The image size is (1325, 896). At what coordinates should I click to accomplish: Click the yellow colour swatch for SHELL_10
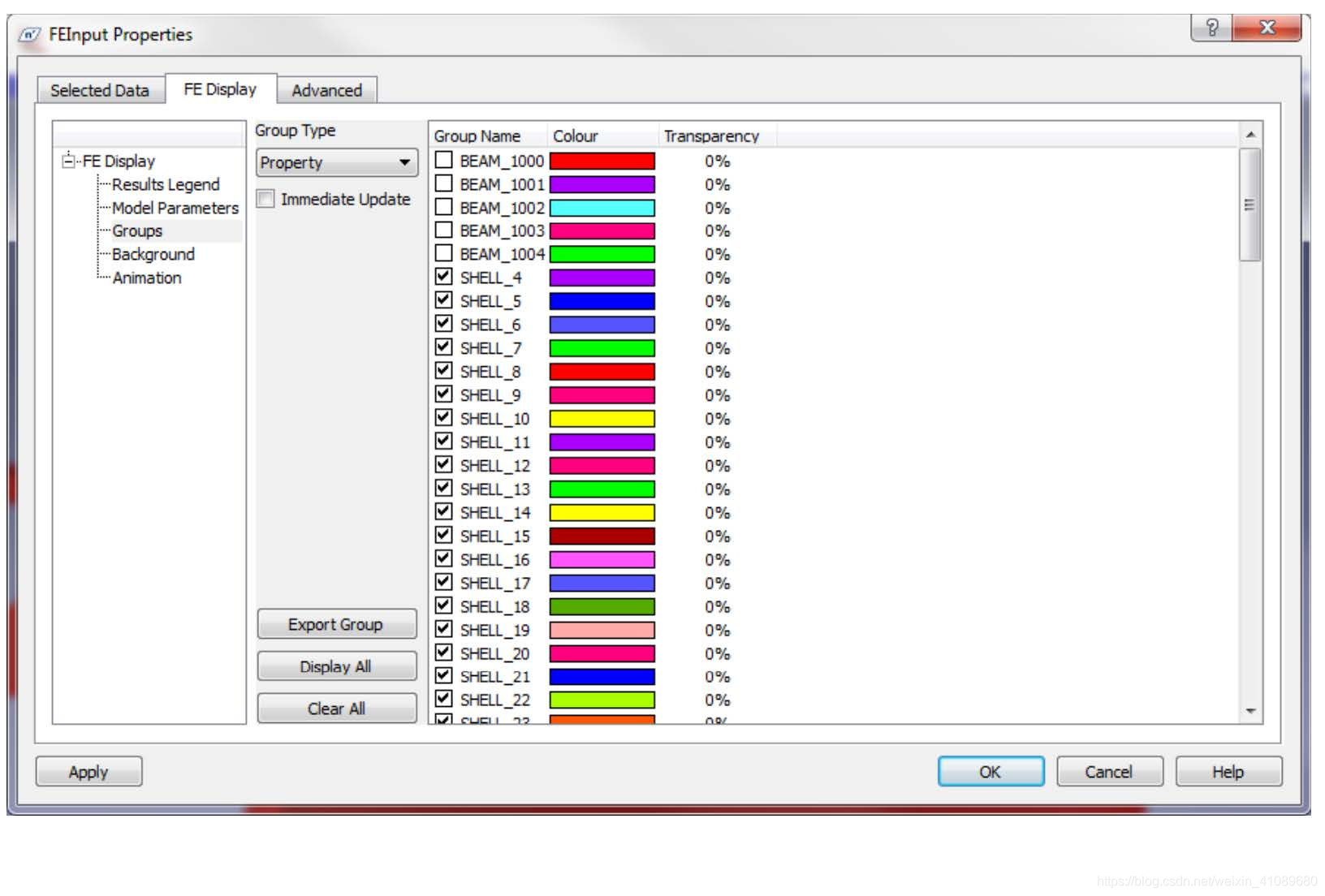tap(602, 419)
